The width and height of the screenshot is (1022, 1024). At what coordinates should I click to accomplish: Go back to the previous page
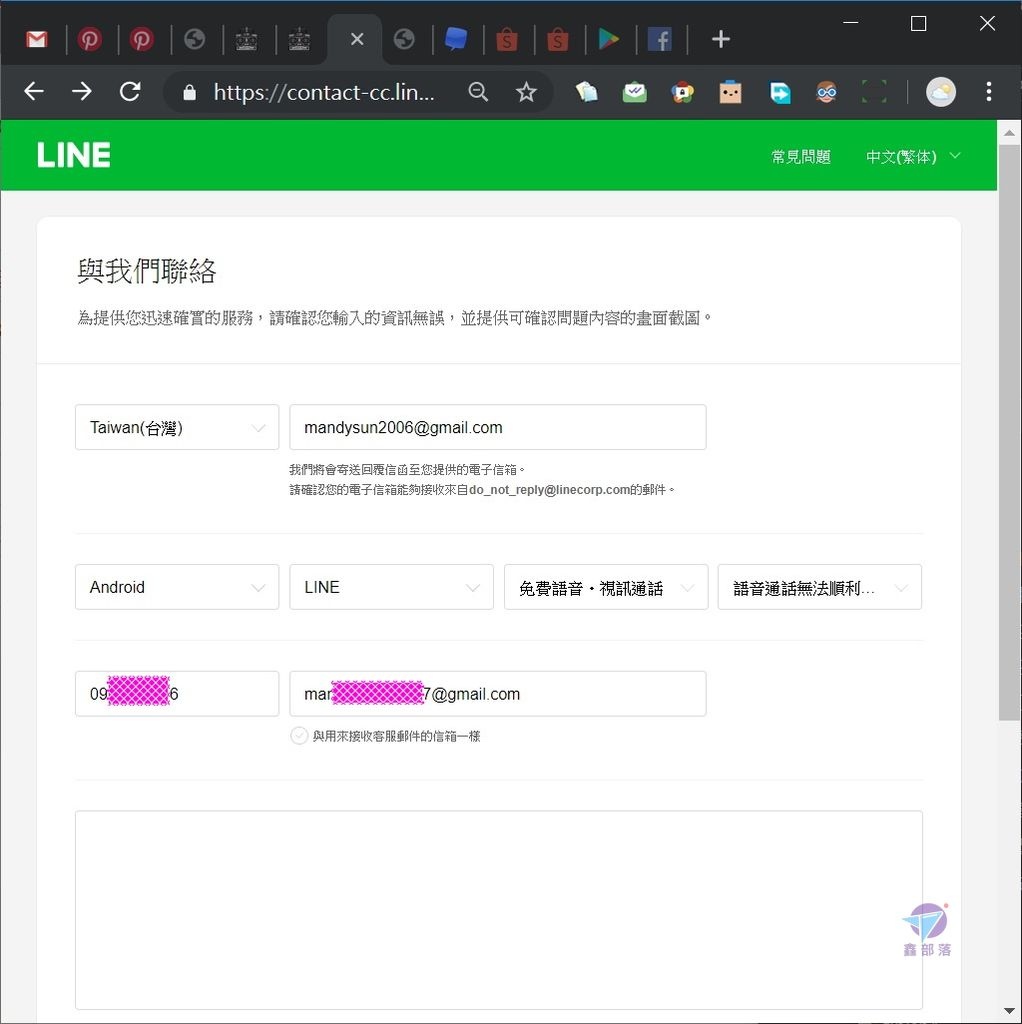pyautogui.click(x=34, y=91)
